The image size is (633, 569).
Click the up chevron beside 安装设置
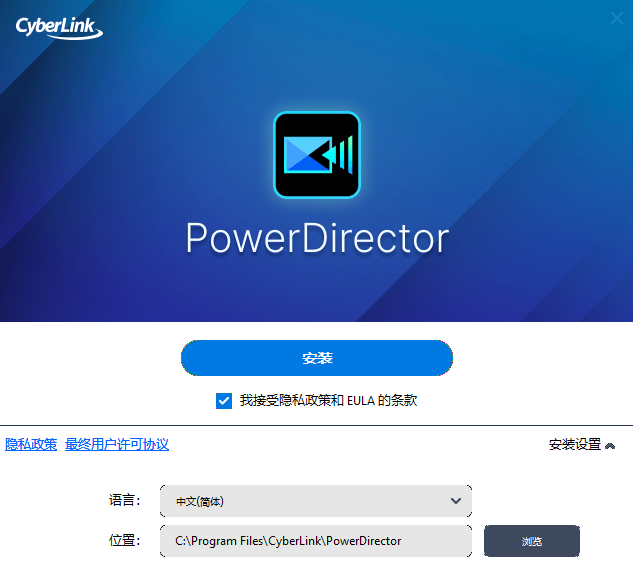pos(610,446)
